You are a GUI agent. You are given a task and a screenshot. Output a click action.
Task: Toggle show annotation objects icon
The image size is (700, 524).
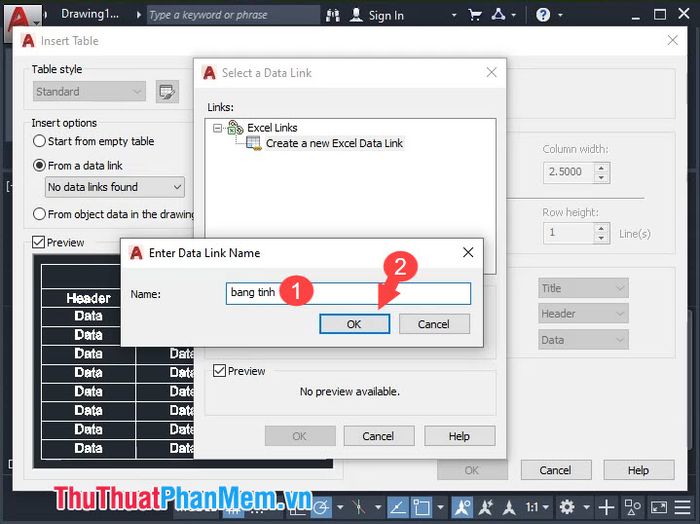pyautogui.click(x=462, y=507)
